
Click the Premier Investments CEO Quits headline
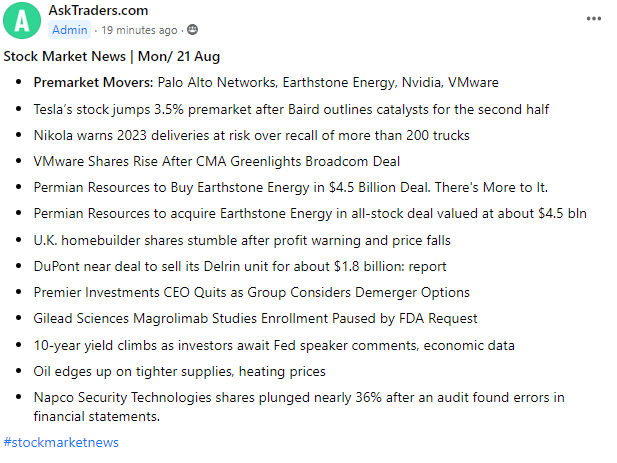[x=251, y=292]
